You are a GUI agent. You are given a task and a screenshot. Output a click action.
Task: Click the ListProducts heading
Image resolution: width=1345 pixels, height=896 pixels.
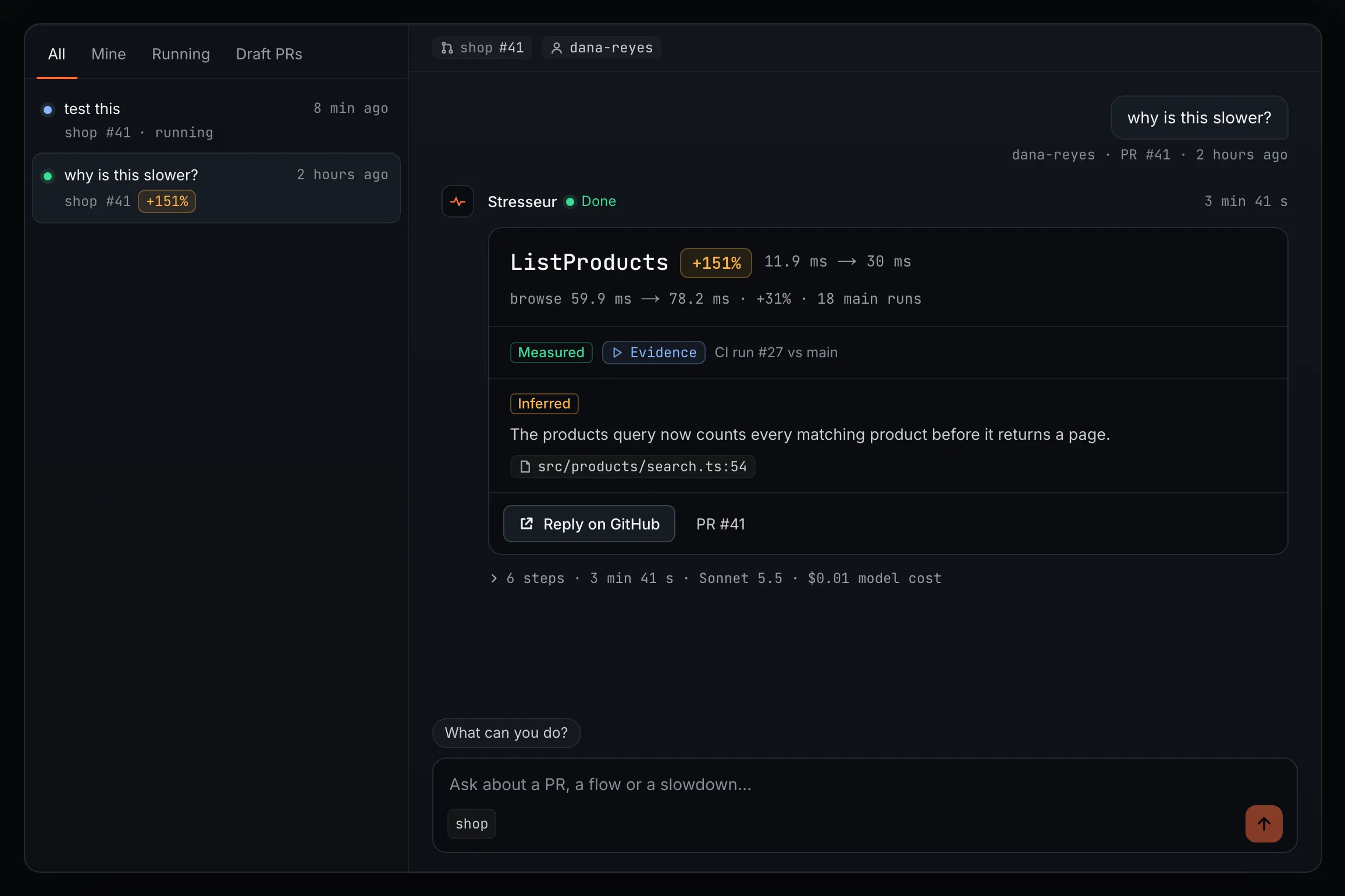coord(589,262)
